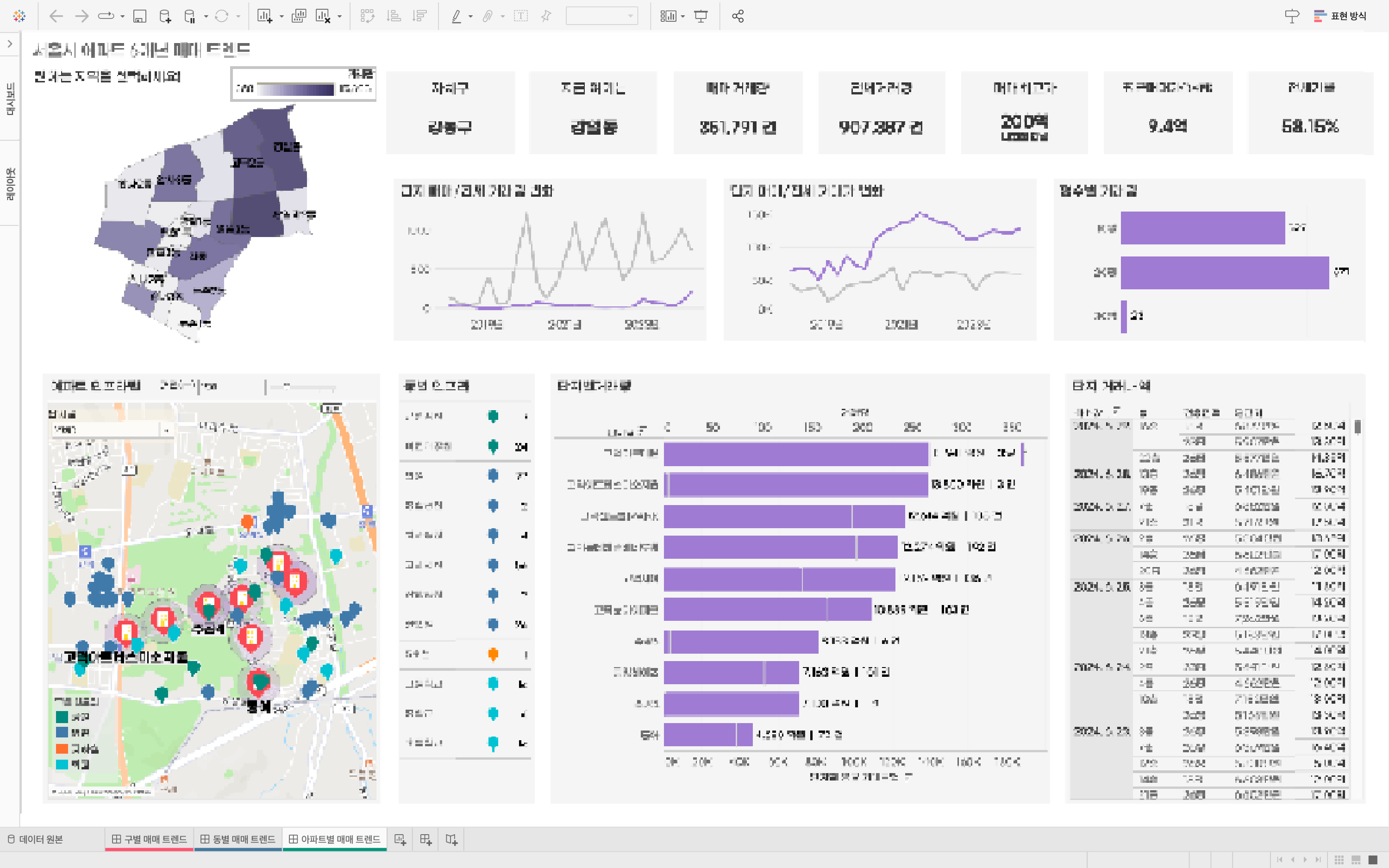Image resolution: width=1389 pixels, height=868 pixels.
Task: Click the New Dashboard icon in tab bar
Action: 425,839
